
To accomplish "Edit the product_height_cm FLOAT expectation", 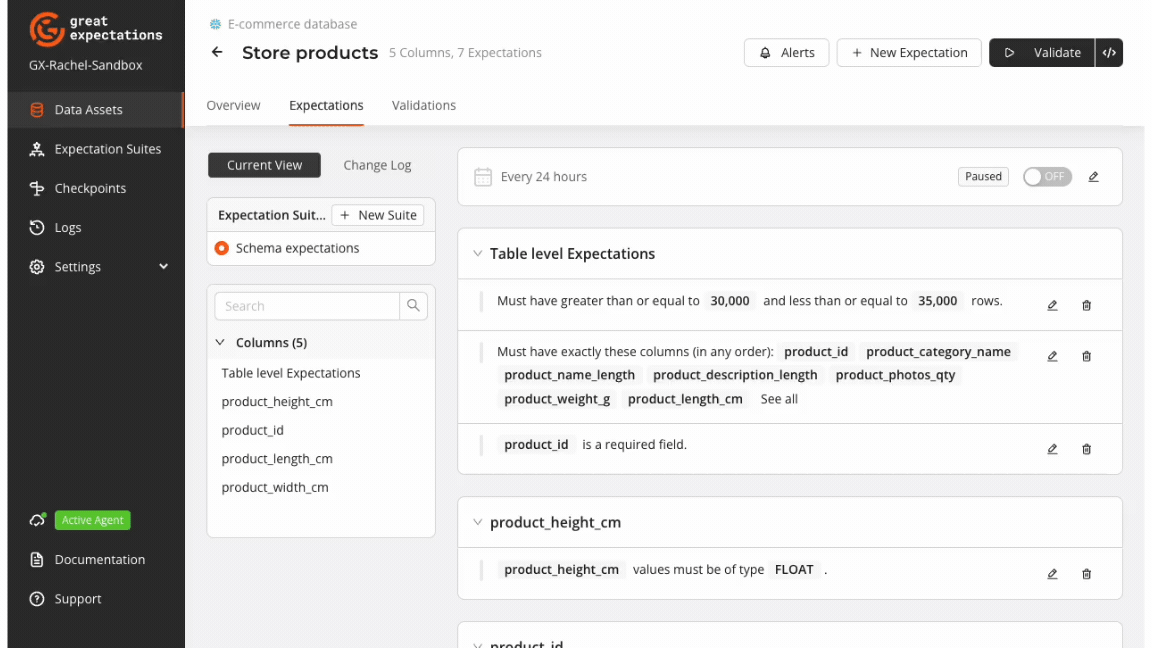I will 1052,573.
